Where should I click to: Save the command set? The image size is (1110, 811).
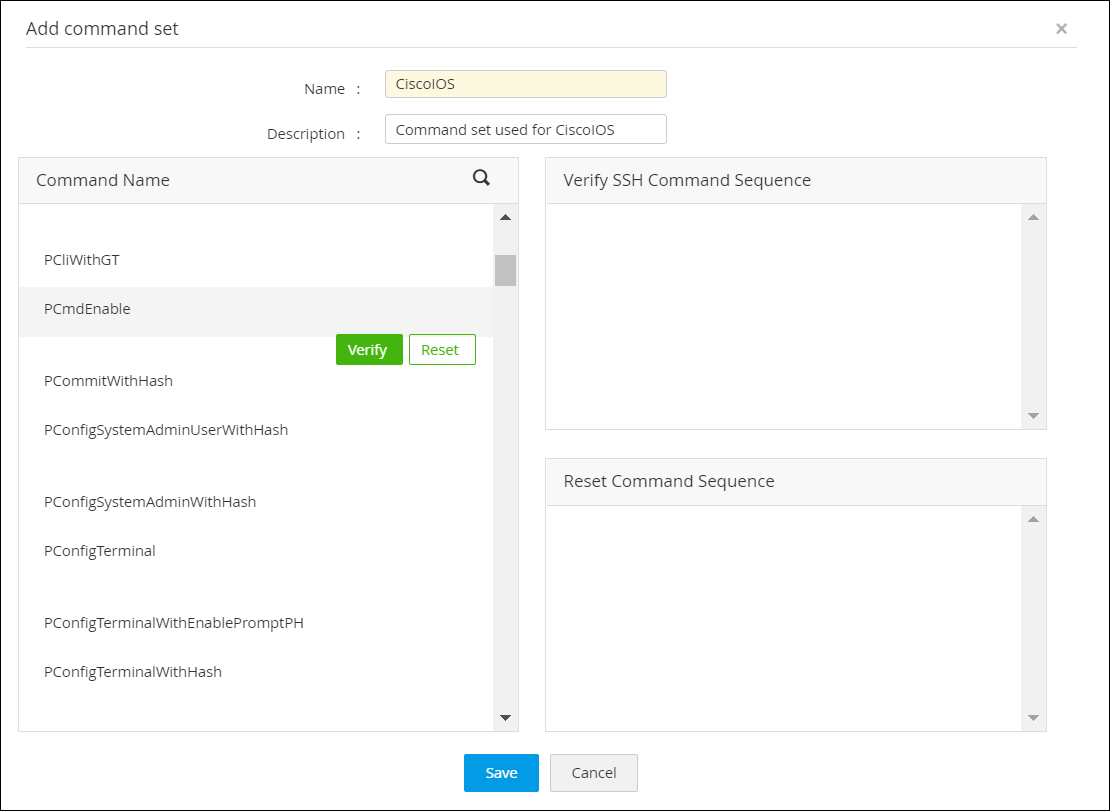501,773
